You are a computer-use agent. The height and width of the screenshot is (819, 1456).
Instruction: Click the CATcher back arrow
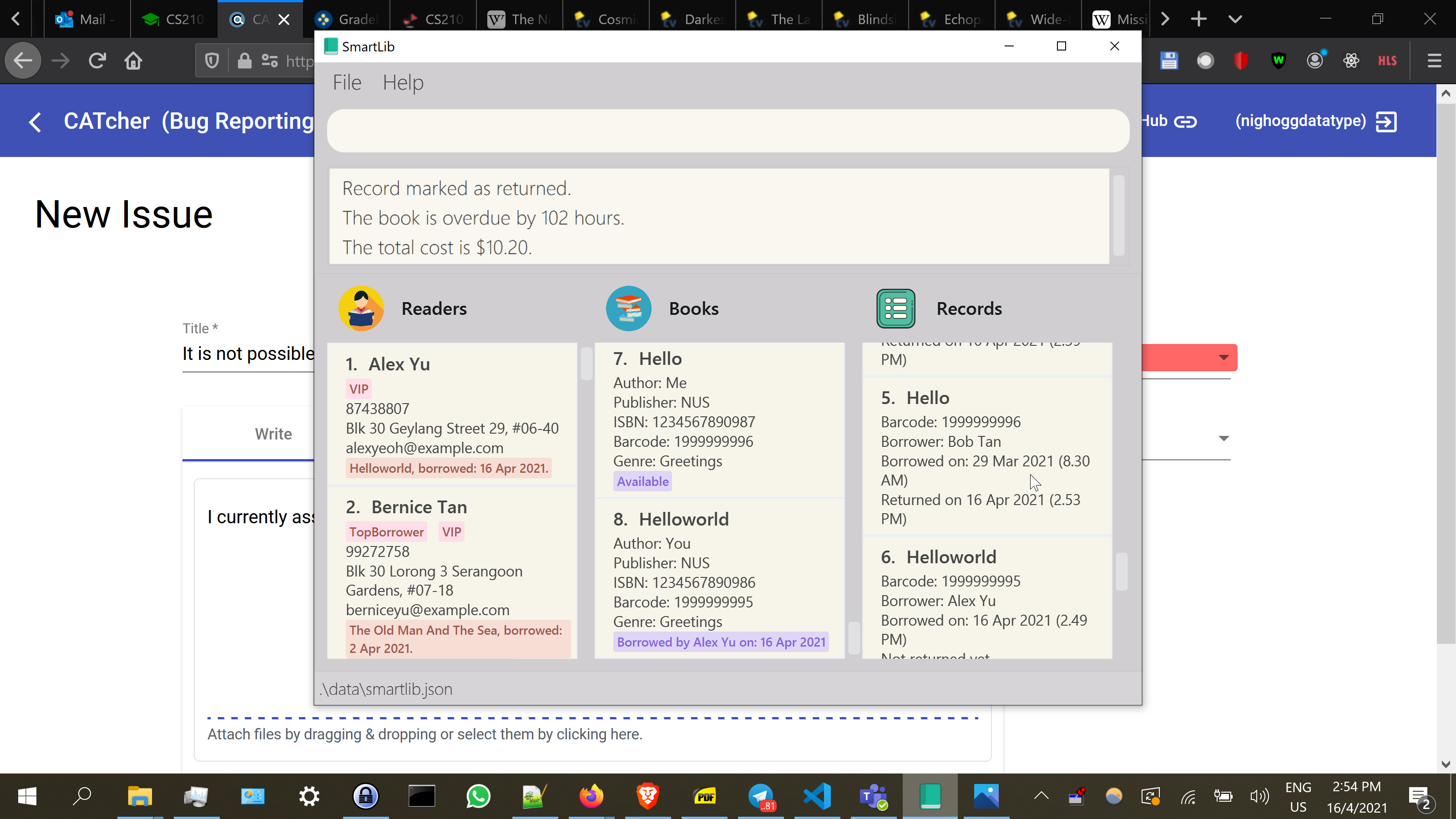35,121
